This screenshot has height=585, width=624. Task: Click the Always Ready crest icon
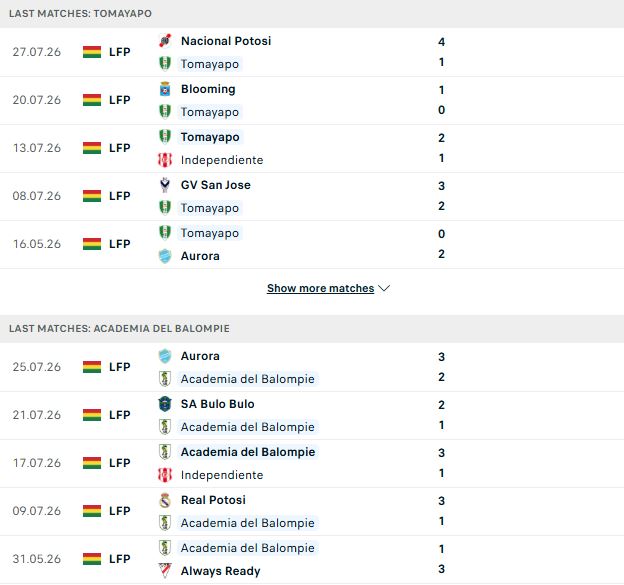click(165, 571)
